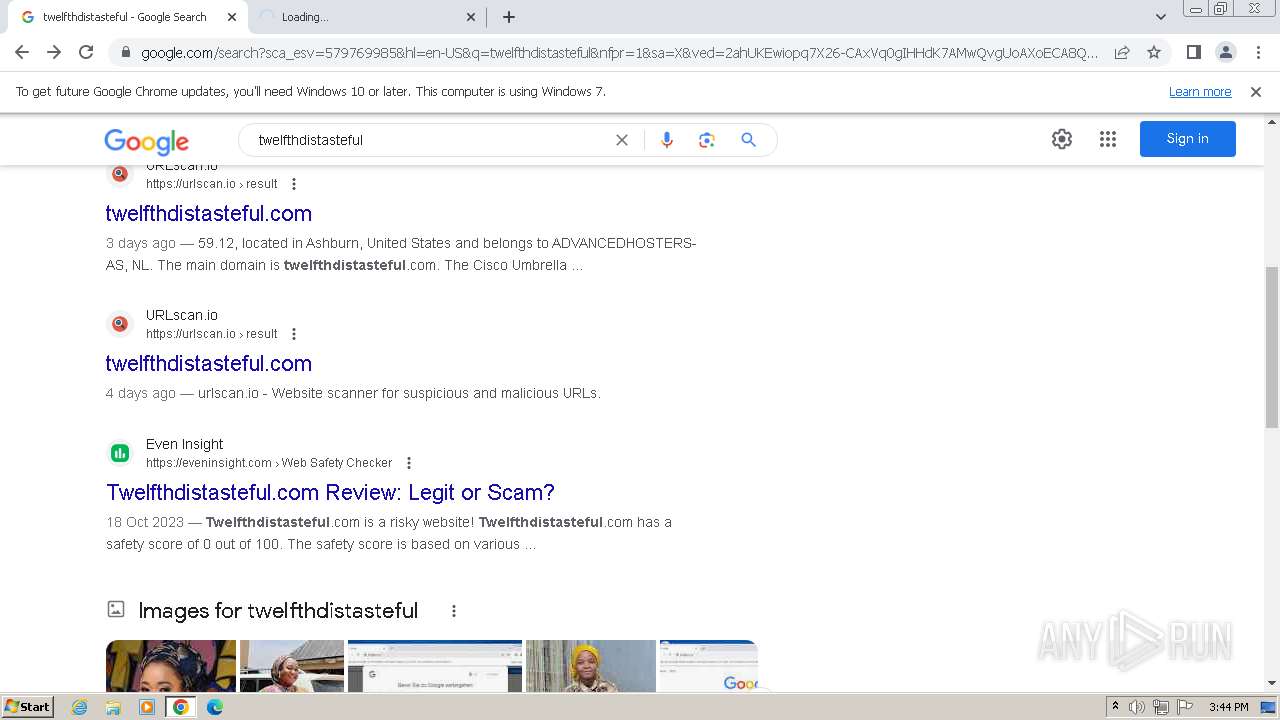1280x720 pixels.
Task: Select Chrome in the taskbar
Action: [181, 707]
